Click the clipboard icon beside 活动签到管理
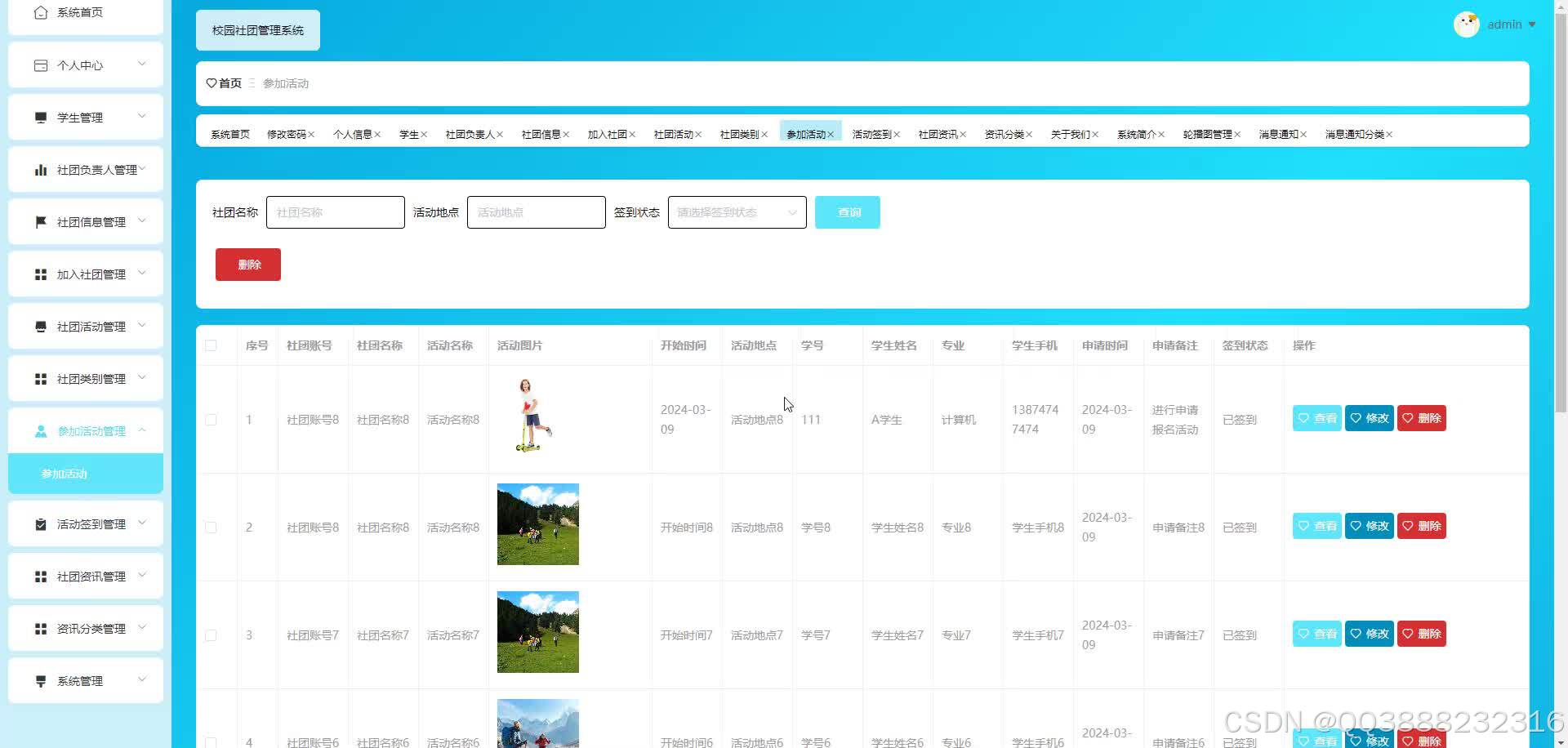 pyautogui.click(x=41, y=524)
